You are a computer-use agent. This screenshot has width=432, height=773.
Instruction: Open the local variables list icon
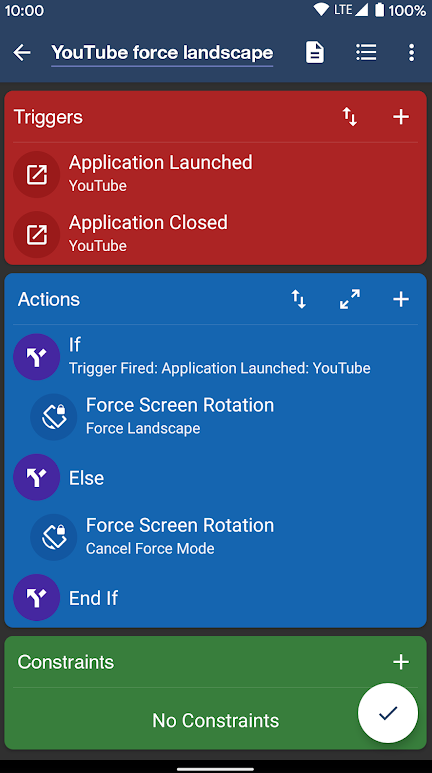click(x=366, y=52)
